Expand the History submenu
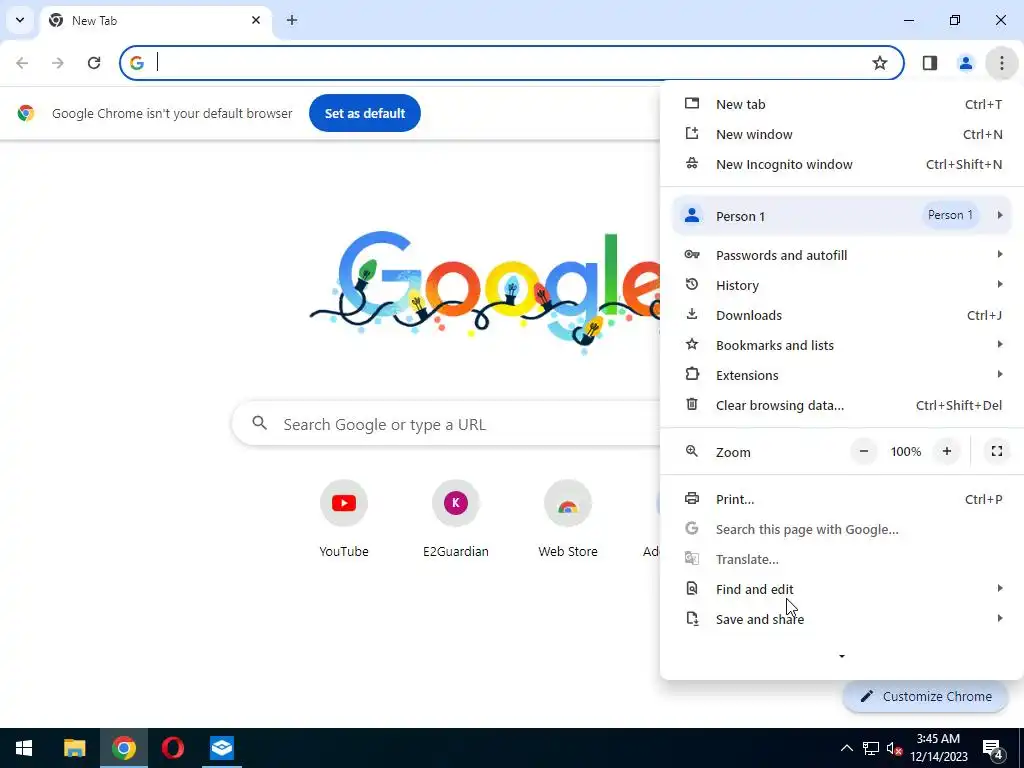Screen dimensions: 1024x768 click(842, 285)
